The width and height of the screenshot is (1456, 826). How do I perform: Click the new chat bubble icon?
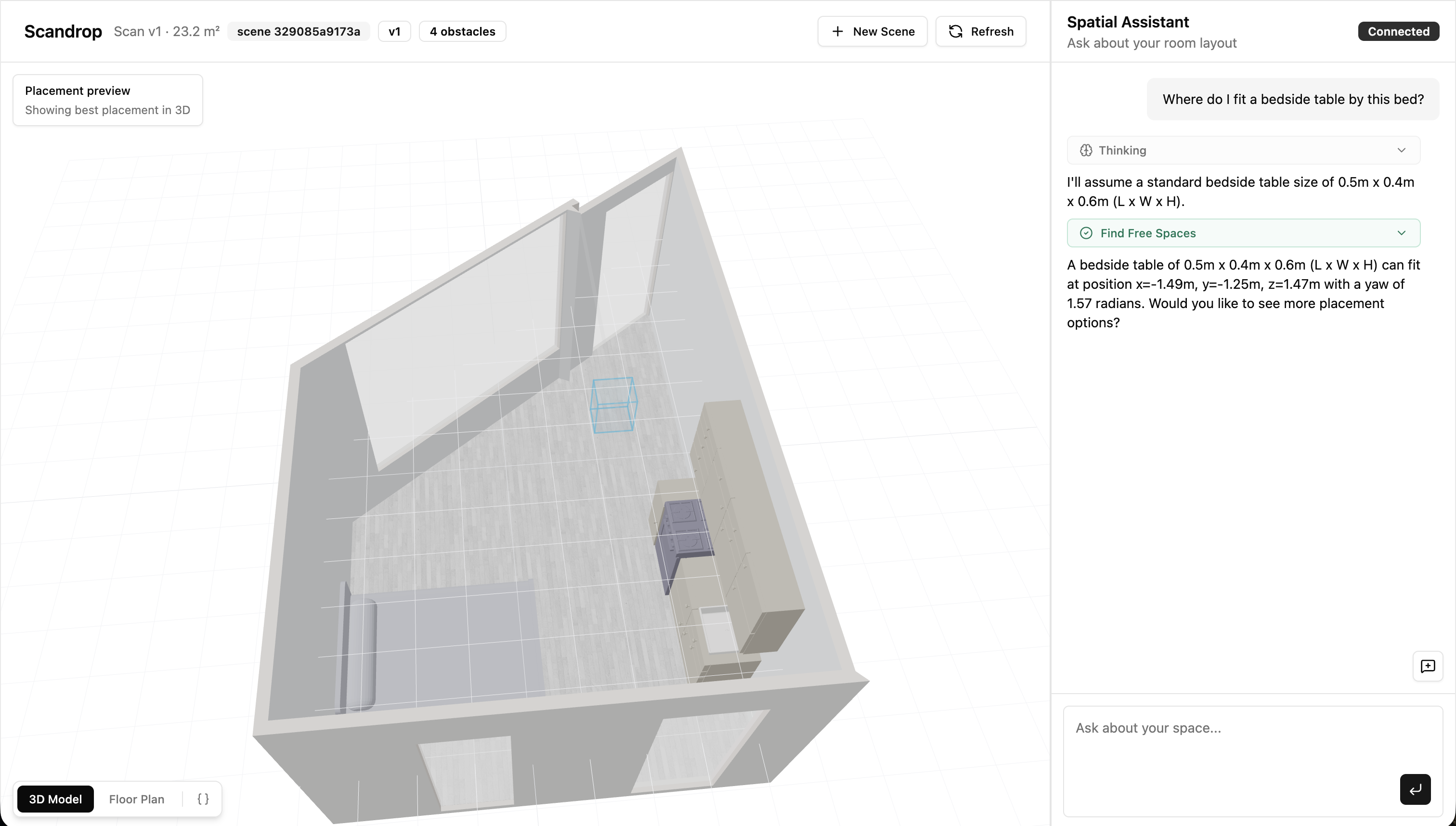1428,666
